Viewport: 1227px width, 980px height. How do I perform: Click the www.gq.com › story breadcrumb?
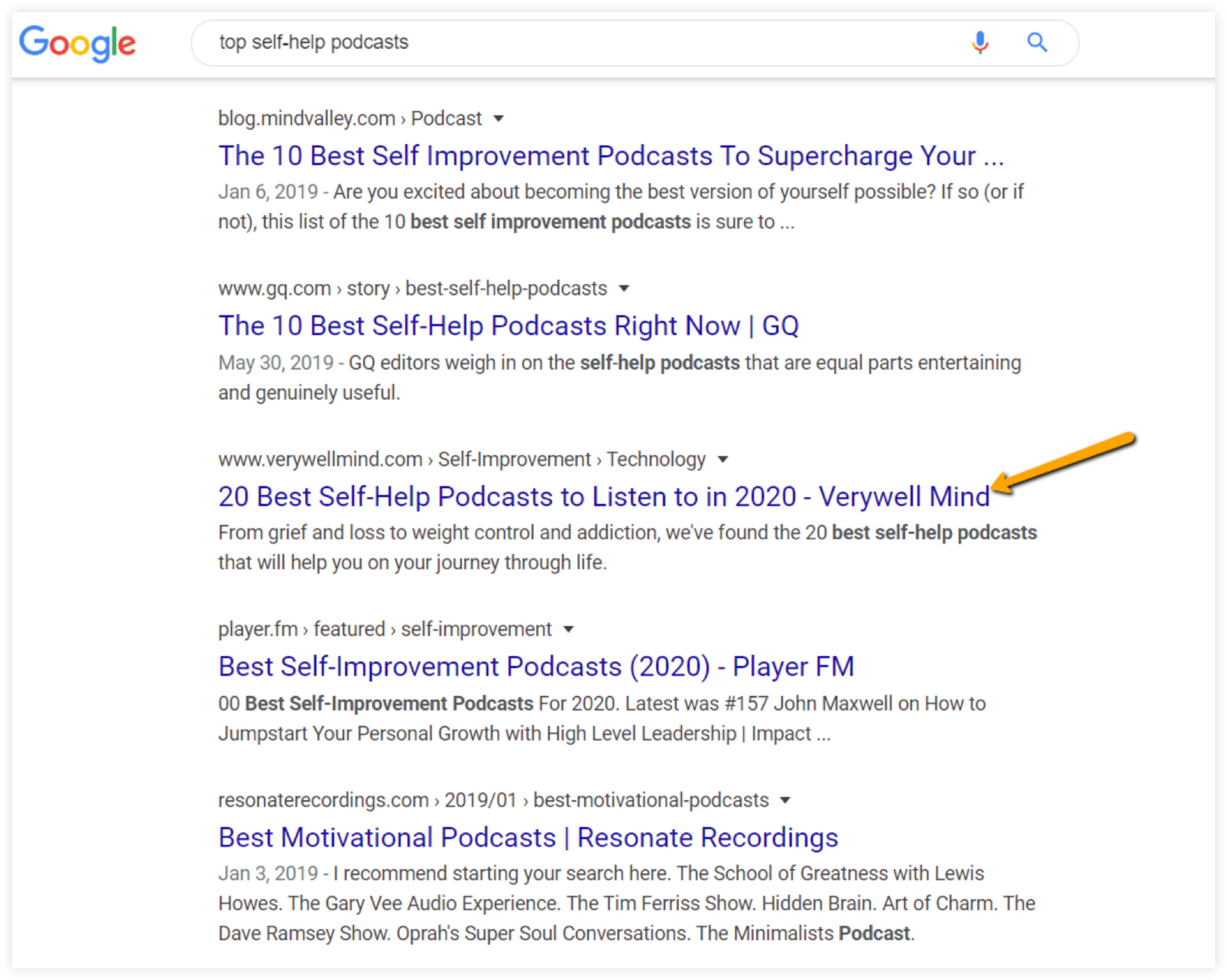click(413, 289)
